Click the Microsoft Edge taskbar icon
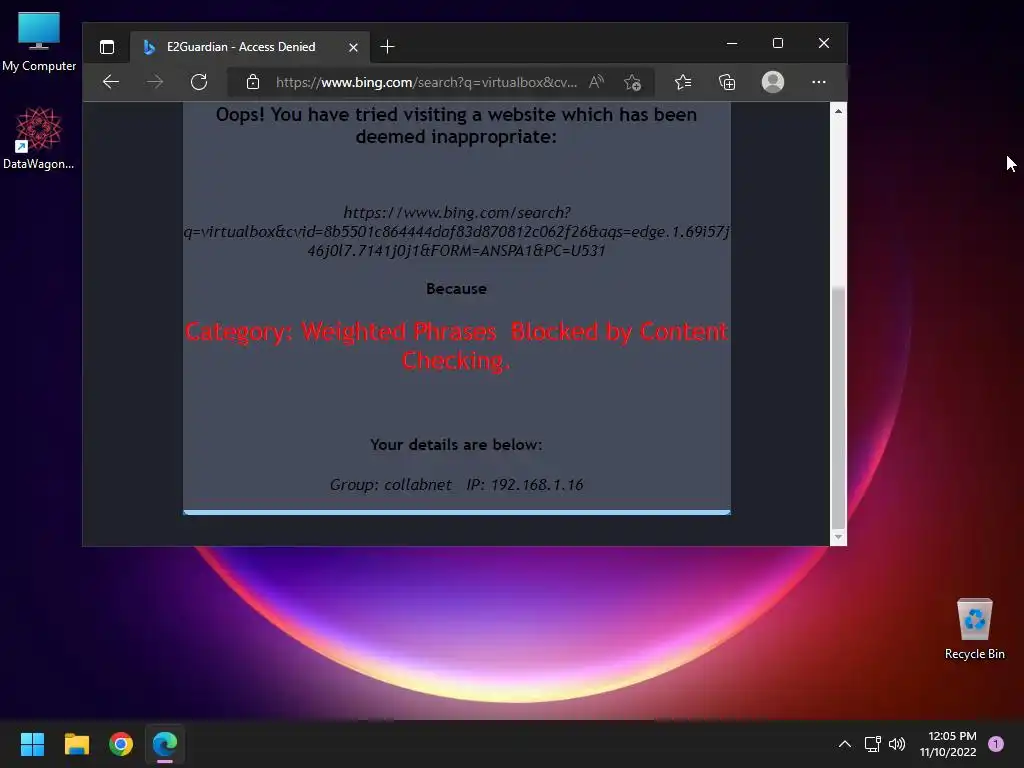The height and width of the screenshot is (768, 1024). point(165,744)
